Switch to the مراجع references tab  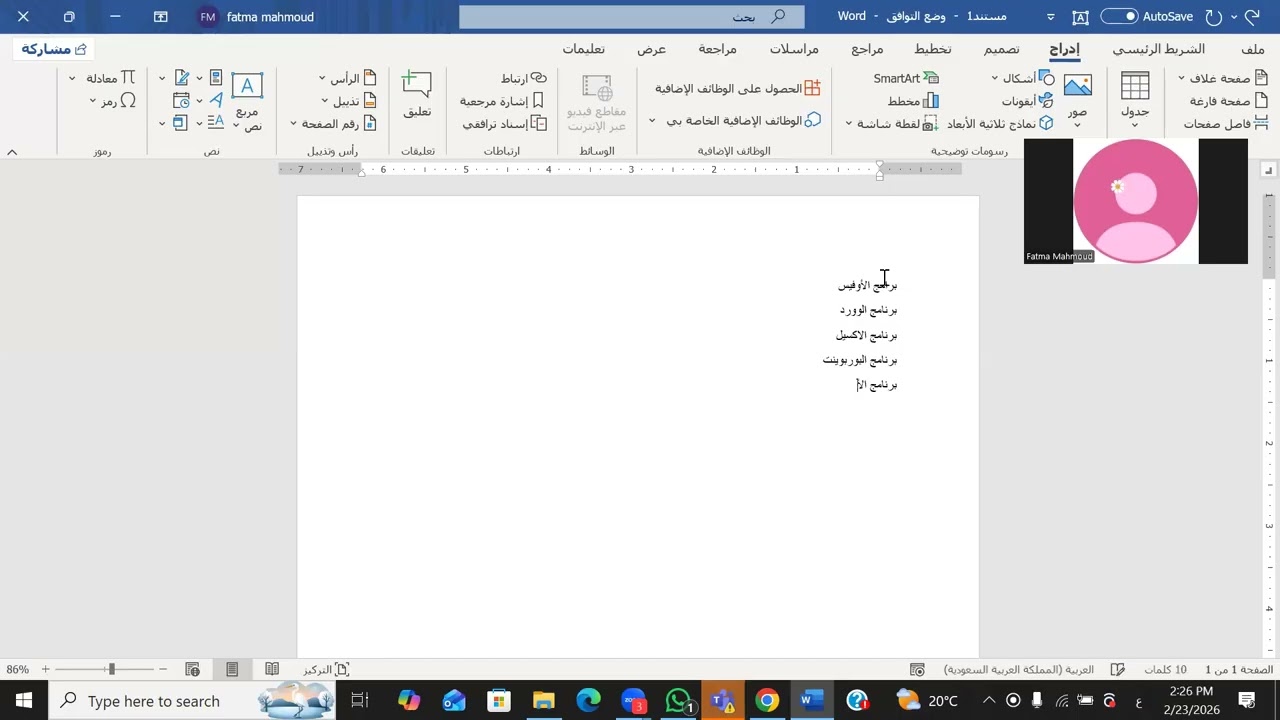coord(867,49)
